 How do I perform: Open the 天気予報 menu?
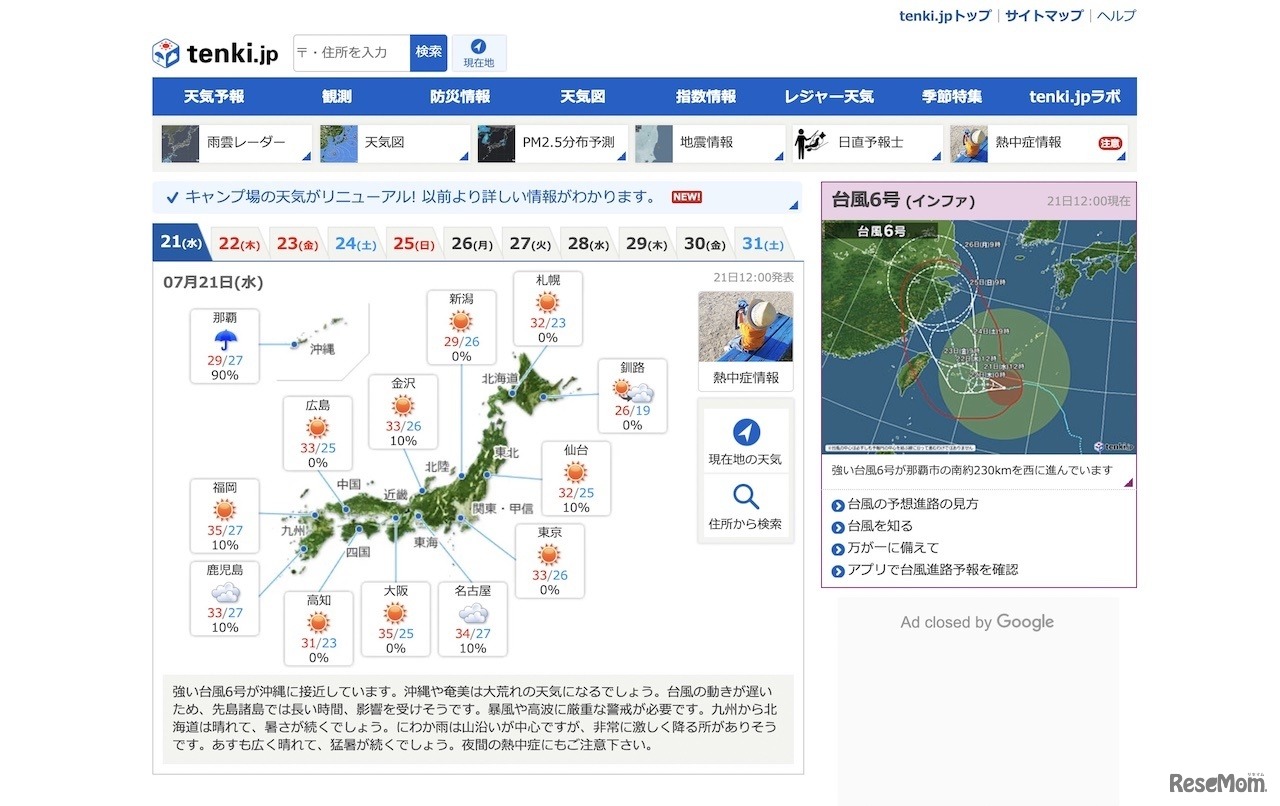point(212,96)
